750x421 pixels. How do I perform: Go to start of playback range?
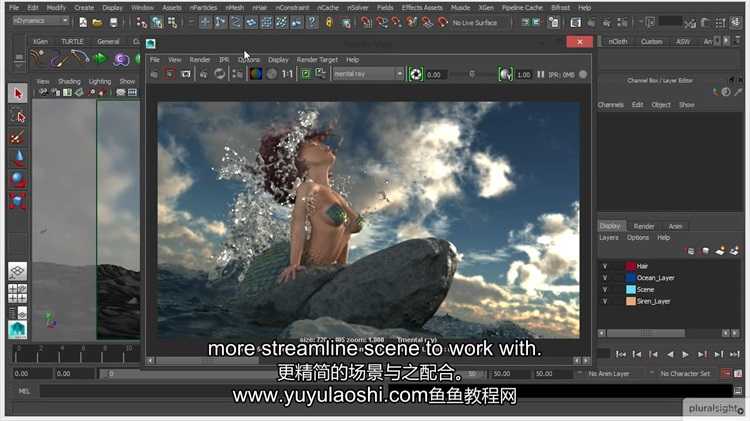pyautogui.click(x=621, y=354)
